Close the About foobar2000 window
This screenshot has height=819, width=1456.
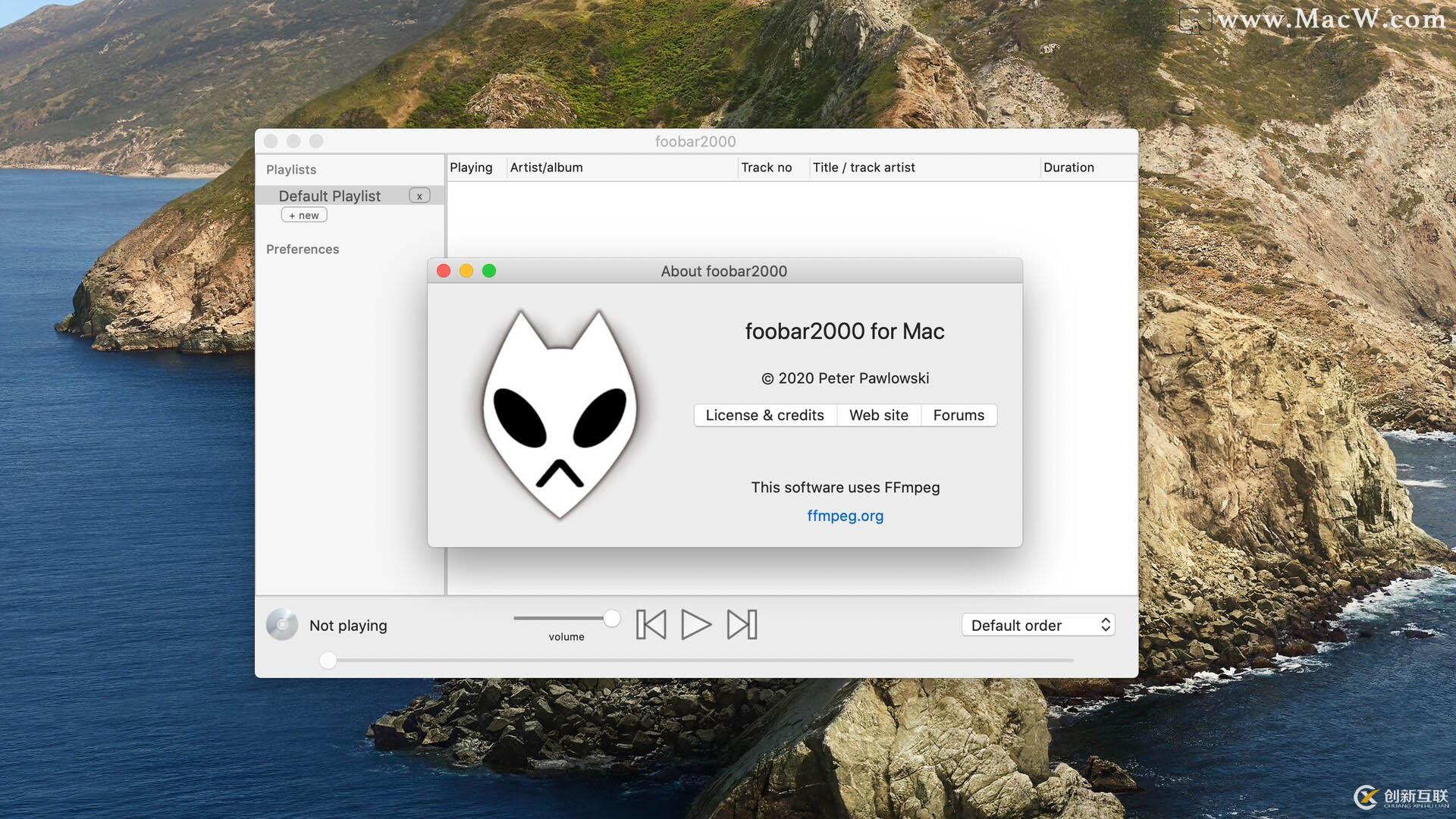tap(444, 271)
